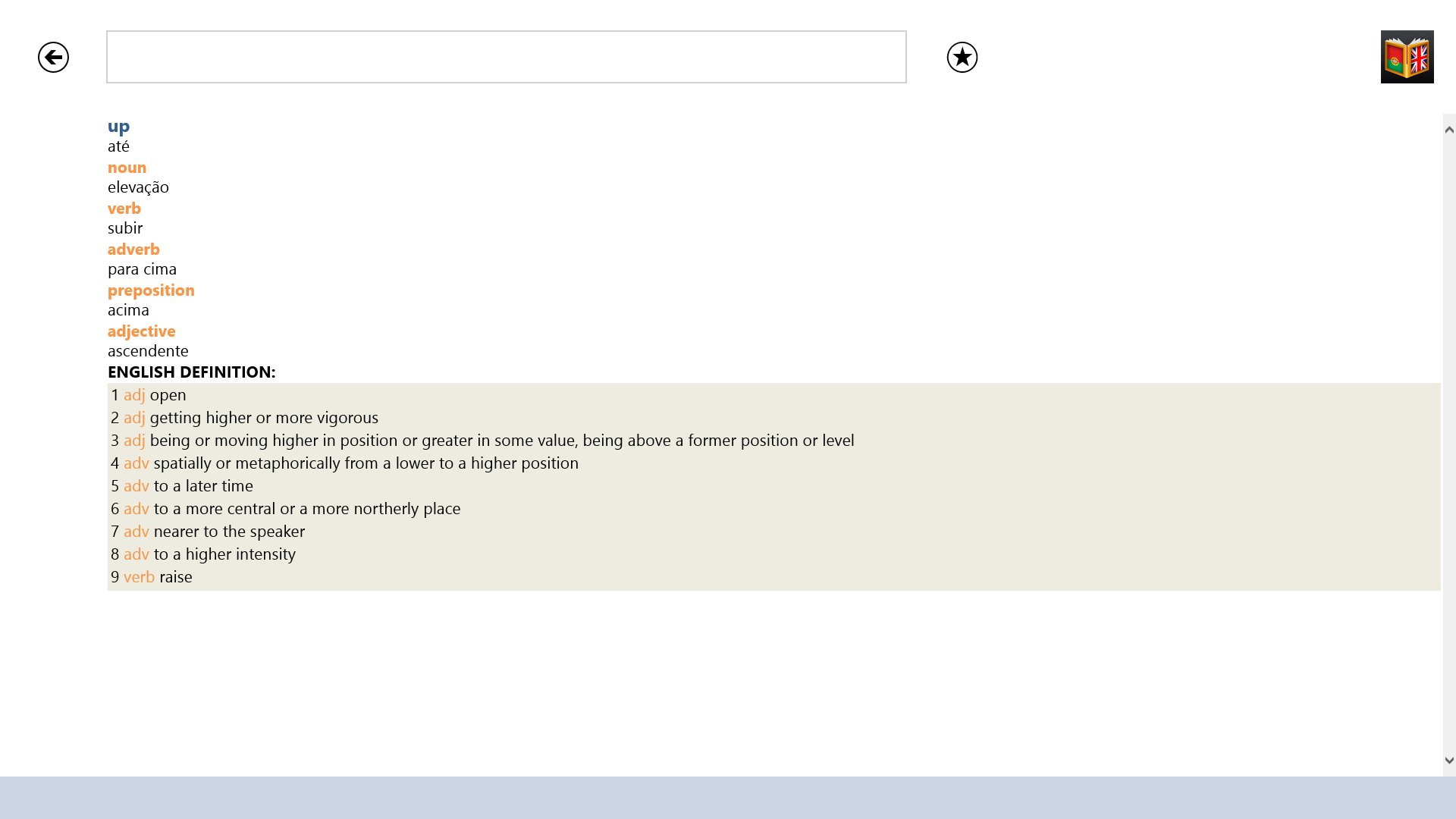
Task: Click the back arrow button
Action: 53,58
